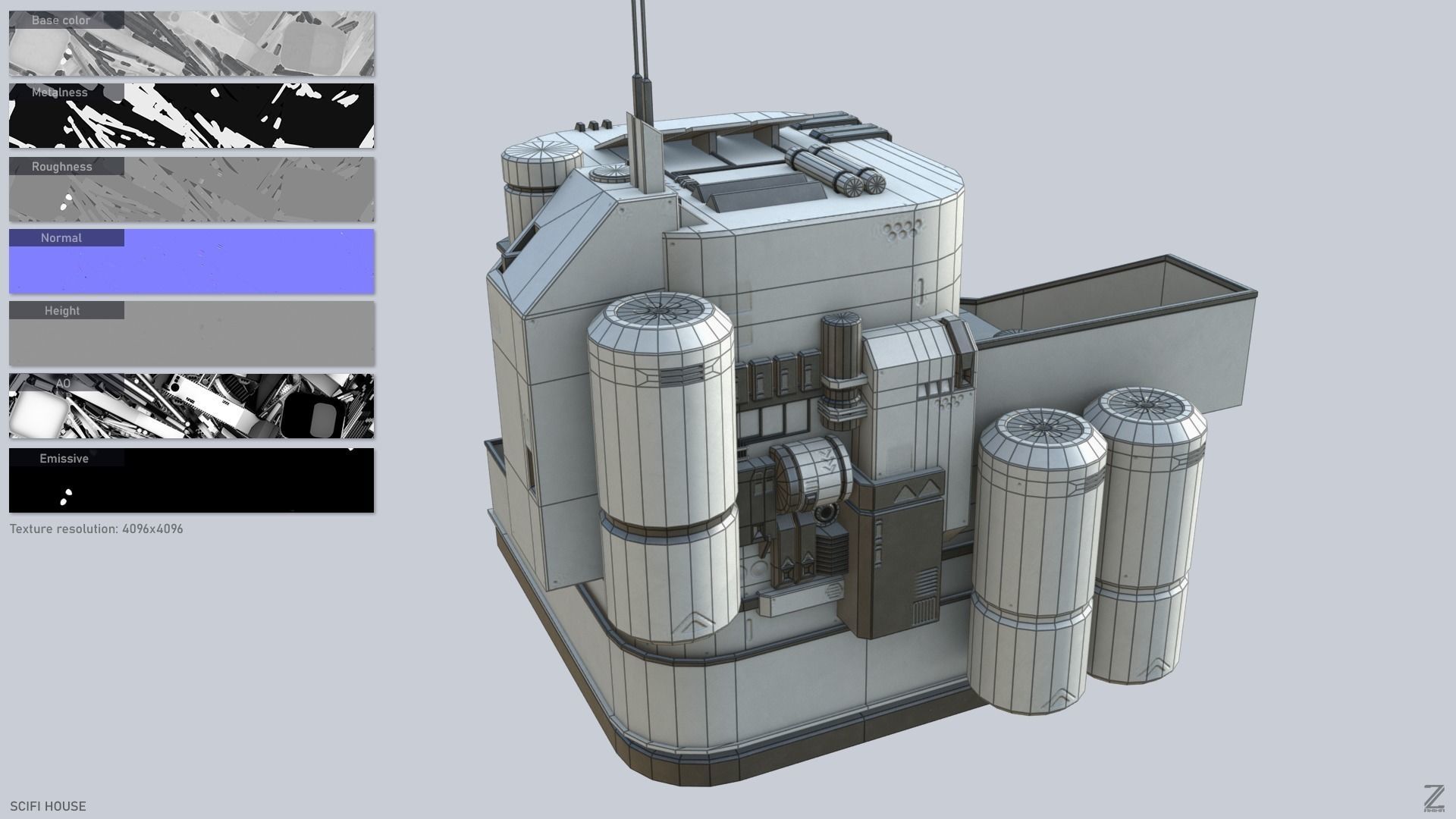This screenshot has height=819, width=1456.
Task: Open the Roughness texture map preview
Action: [x=191, y=189]
